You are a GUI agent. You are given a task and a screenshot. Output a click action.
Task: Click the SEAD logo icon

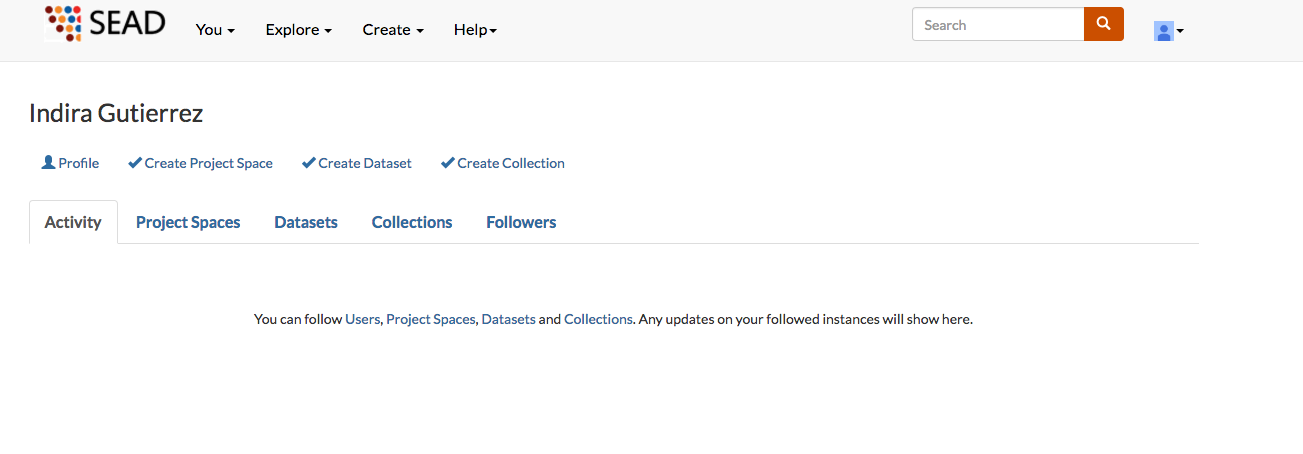[64, 22]
